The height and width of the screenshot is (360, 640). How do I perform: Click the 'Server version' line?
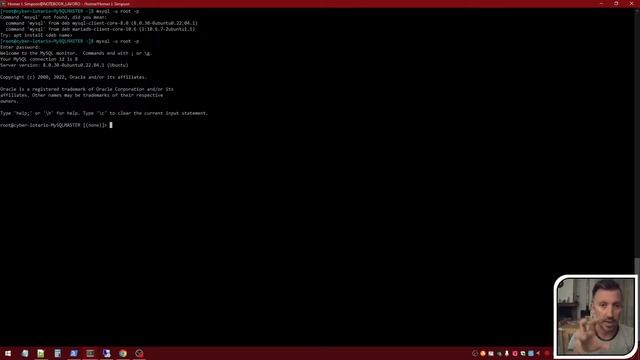tap(64, 65)
